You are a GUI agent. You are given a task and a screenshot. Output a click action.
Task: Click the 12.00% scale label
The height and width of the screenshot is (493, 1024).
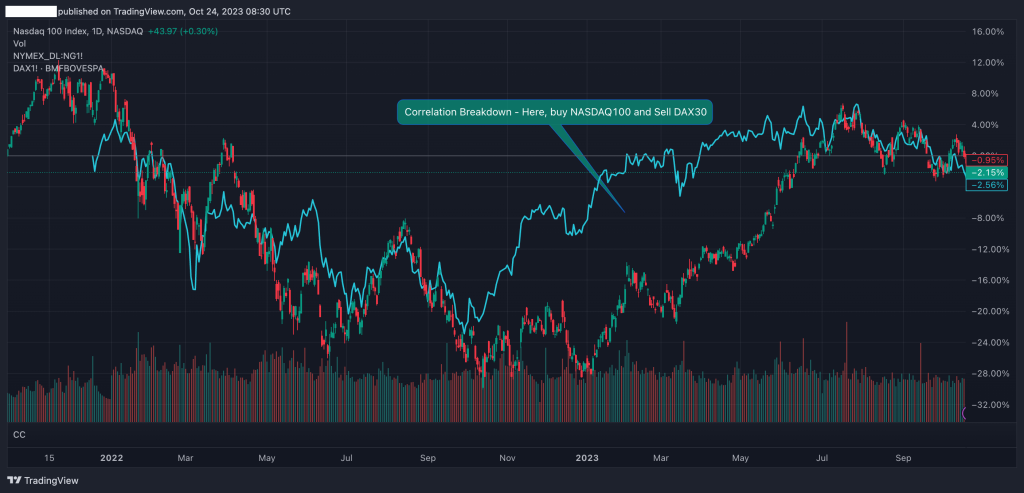986,63
